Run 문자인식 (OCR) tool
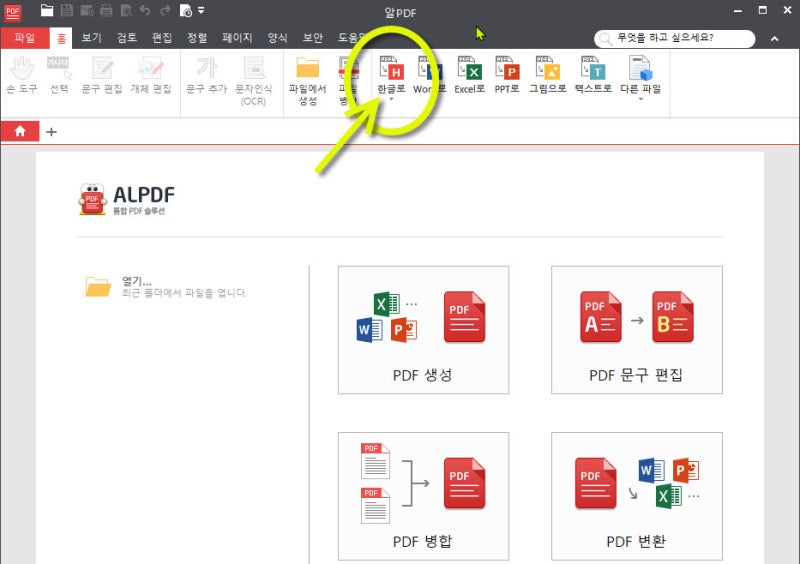This screenshot has height=564, width=800. (254, 81)
